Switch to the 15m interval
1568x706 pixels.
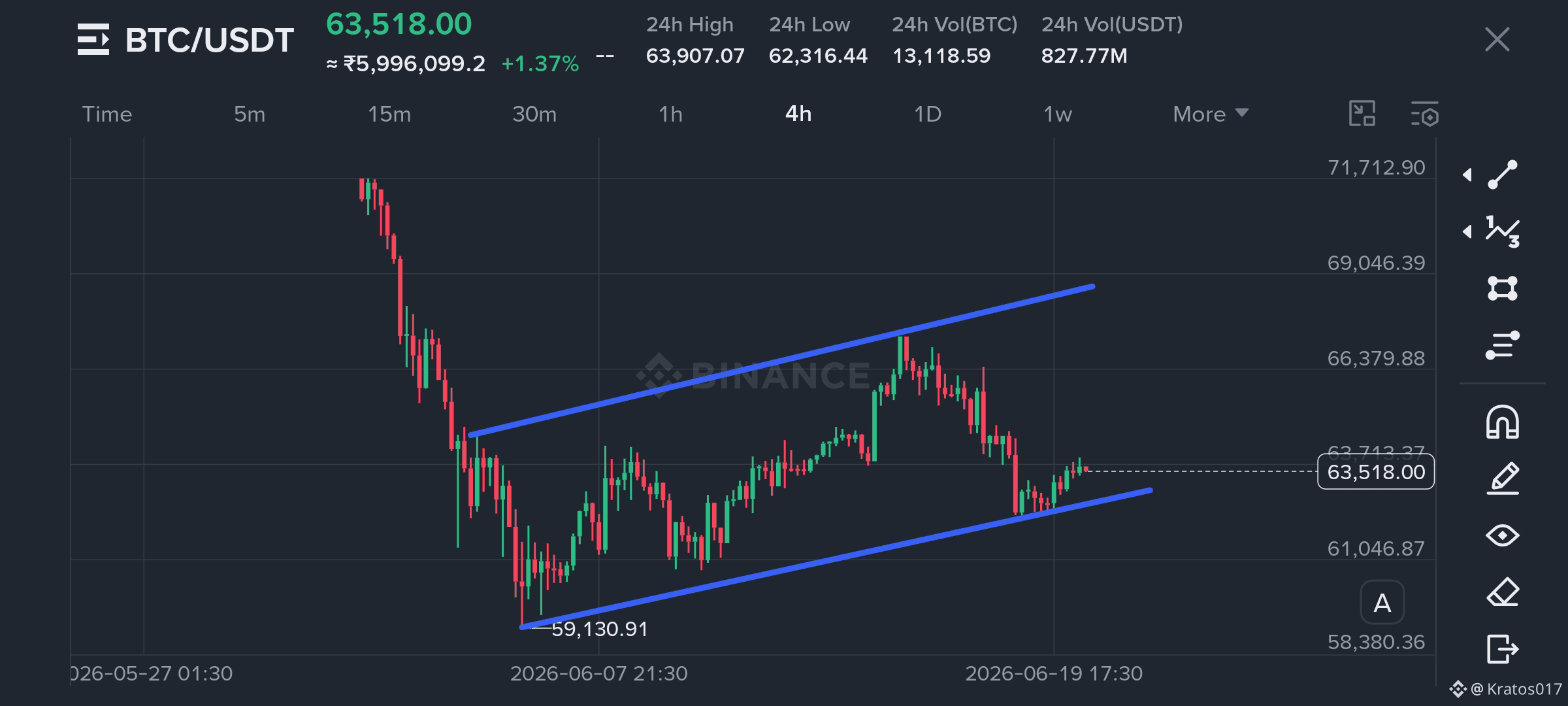point(389,114)
